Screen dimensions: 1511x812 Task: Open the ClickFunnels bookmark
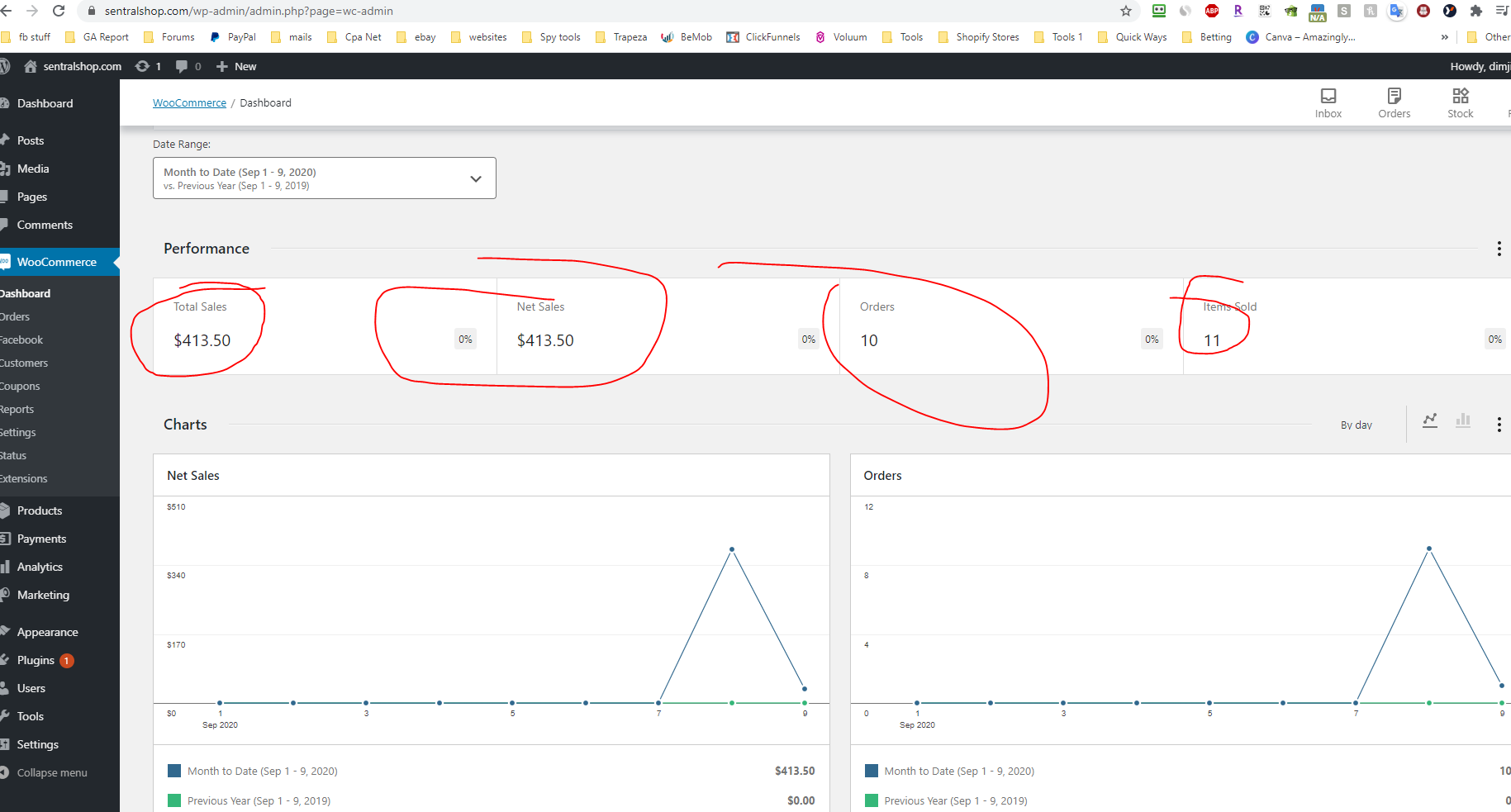click(763, 37)
